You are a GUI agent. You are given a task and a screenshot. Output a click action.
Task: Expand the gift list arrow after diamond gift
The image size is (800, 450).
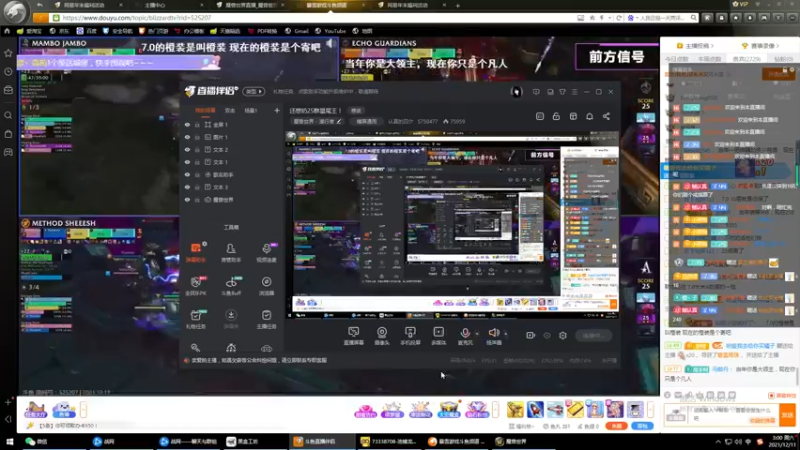tap(495, 409)
